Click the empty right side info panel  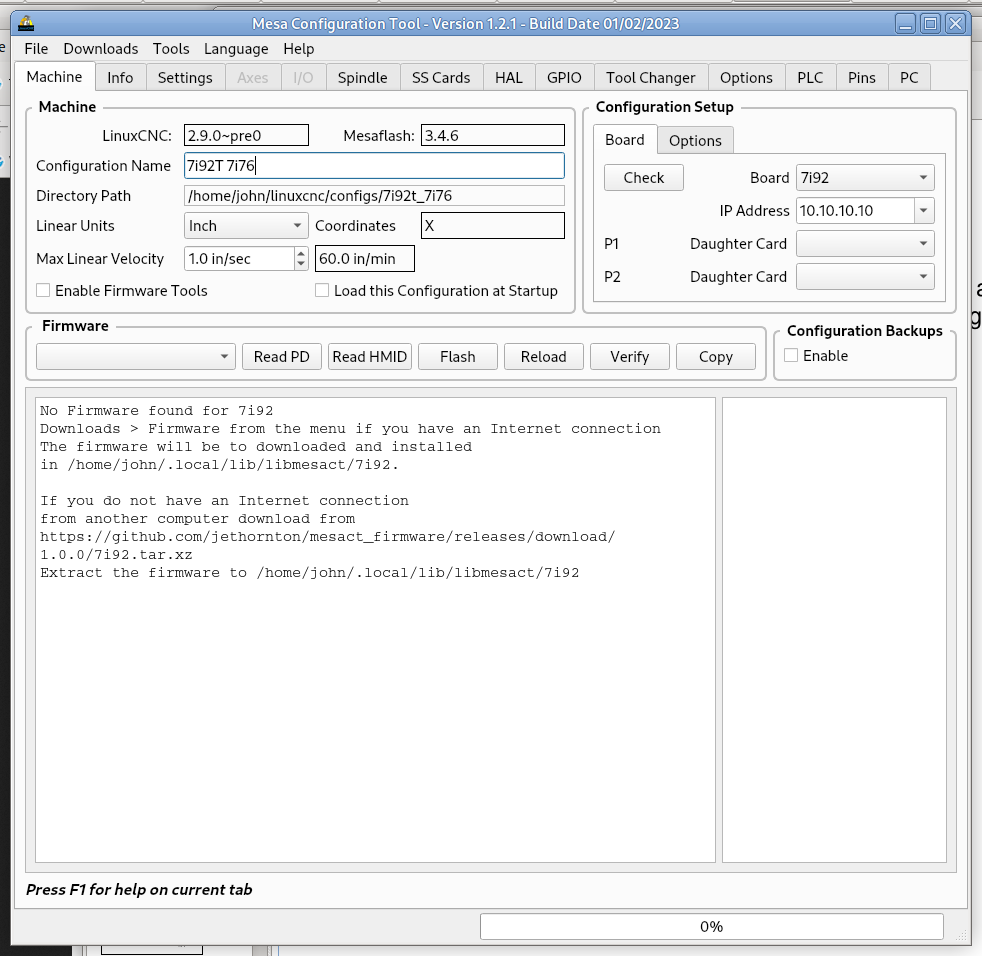[x=834, y=630]
